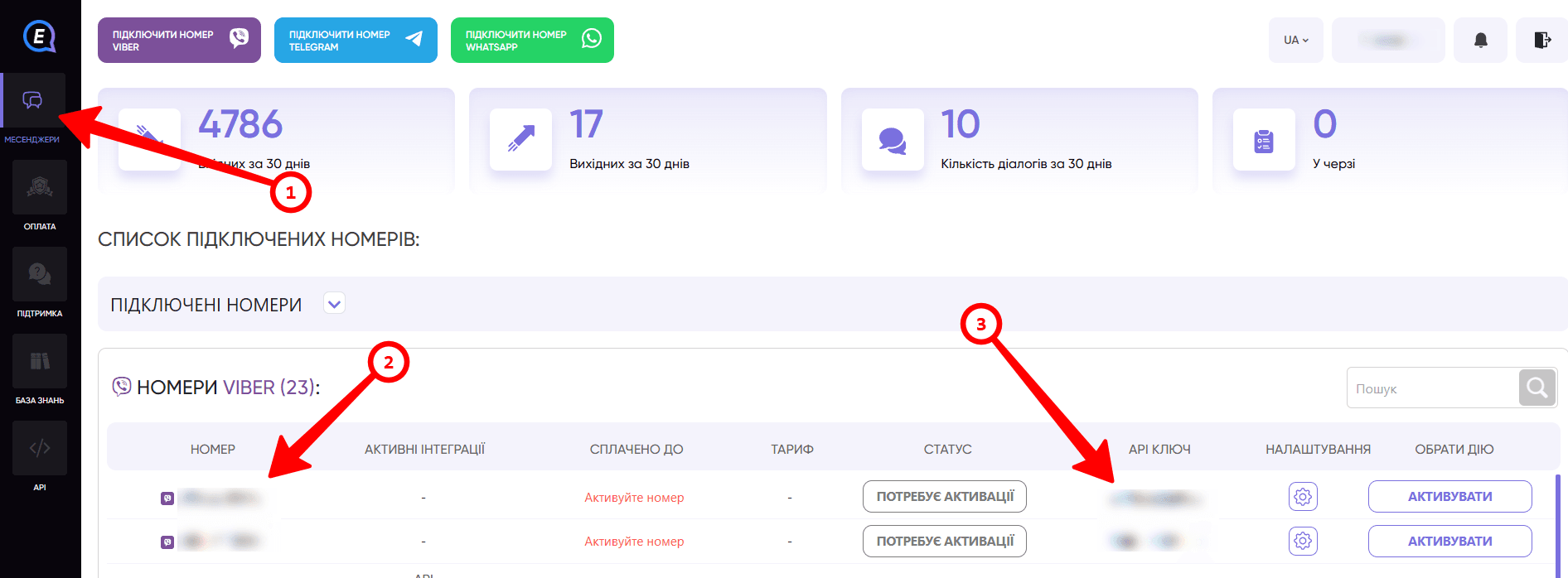Image resolution: width=1568 pixels, height=578 pixels.
Task: Click the first row blurred API key
Action: coord(1155,498)
